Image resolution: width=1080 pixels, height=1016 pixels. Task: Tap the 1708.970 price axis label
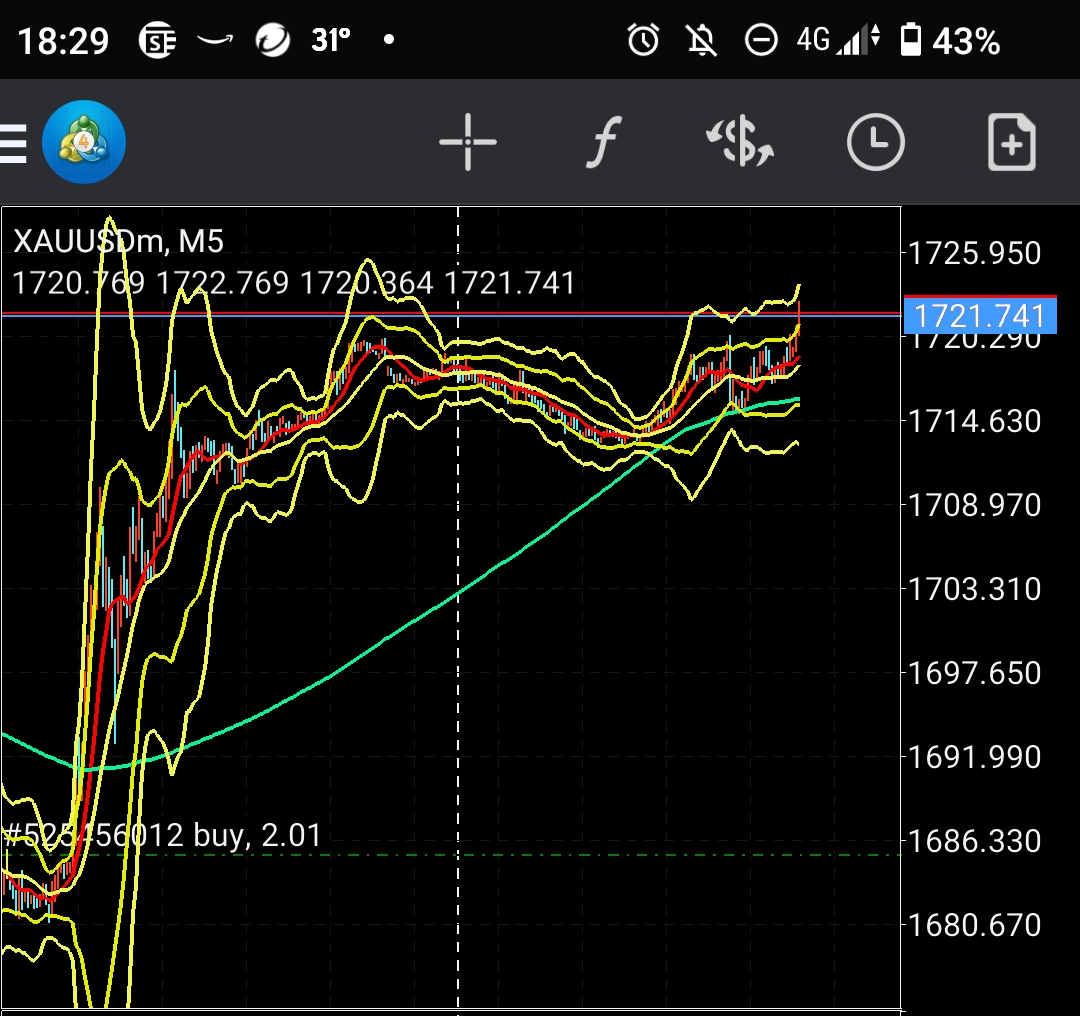point(974,505)
